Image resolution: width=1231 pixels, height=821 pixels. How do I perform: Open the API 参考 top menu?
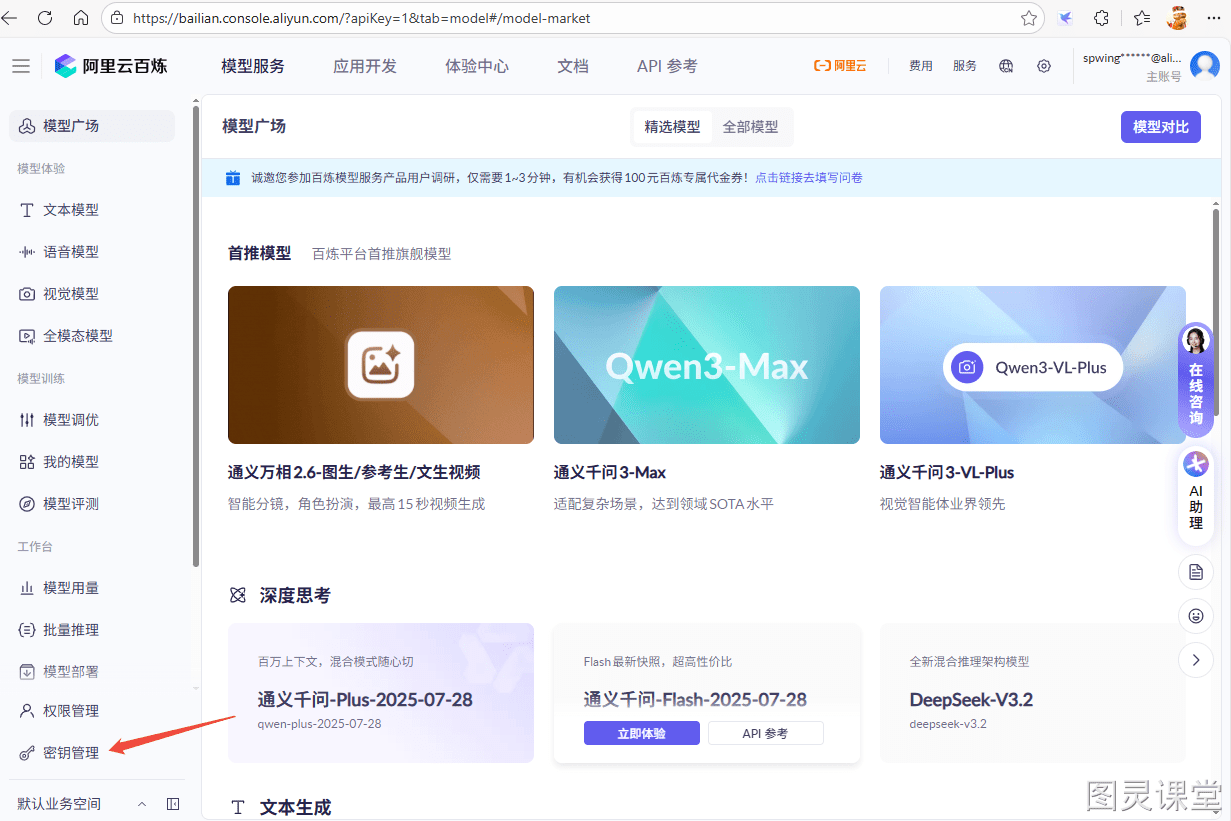click(667, 66)
